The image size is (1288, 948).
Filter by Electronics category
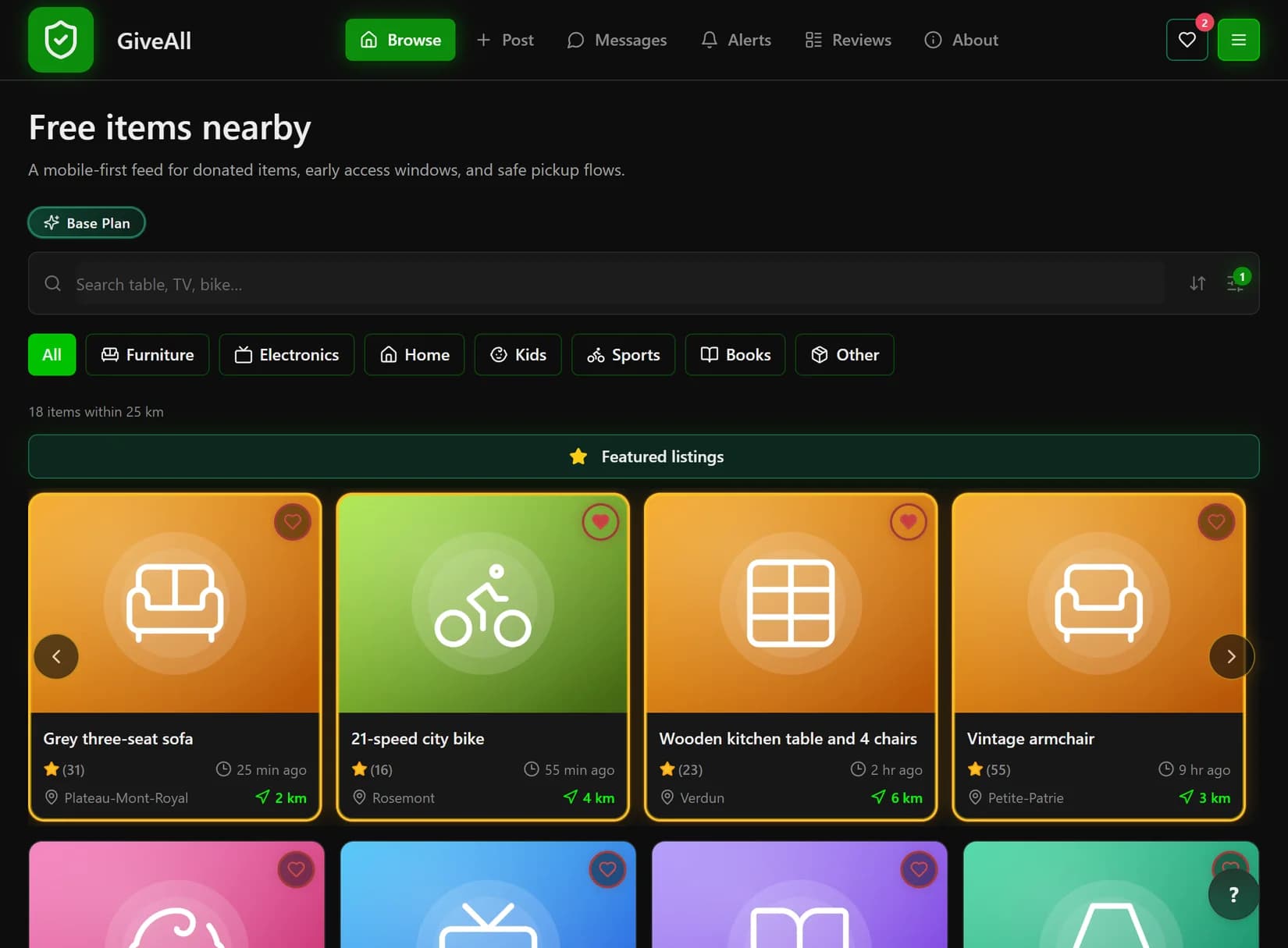pos(286,354)
